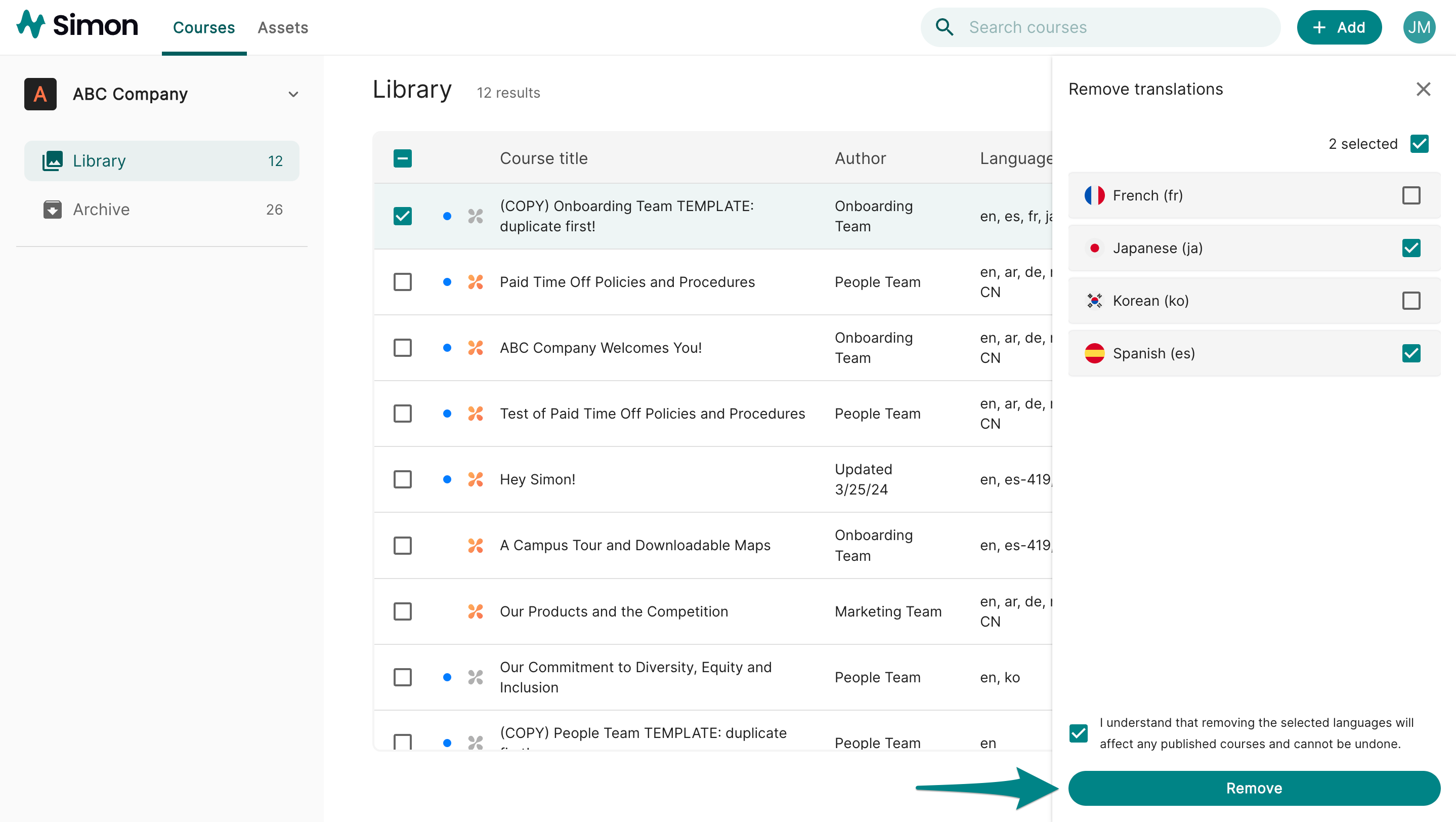Uncheck the 'I understand' confirmation checkbox

(x=1078, y=733)
